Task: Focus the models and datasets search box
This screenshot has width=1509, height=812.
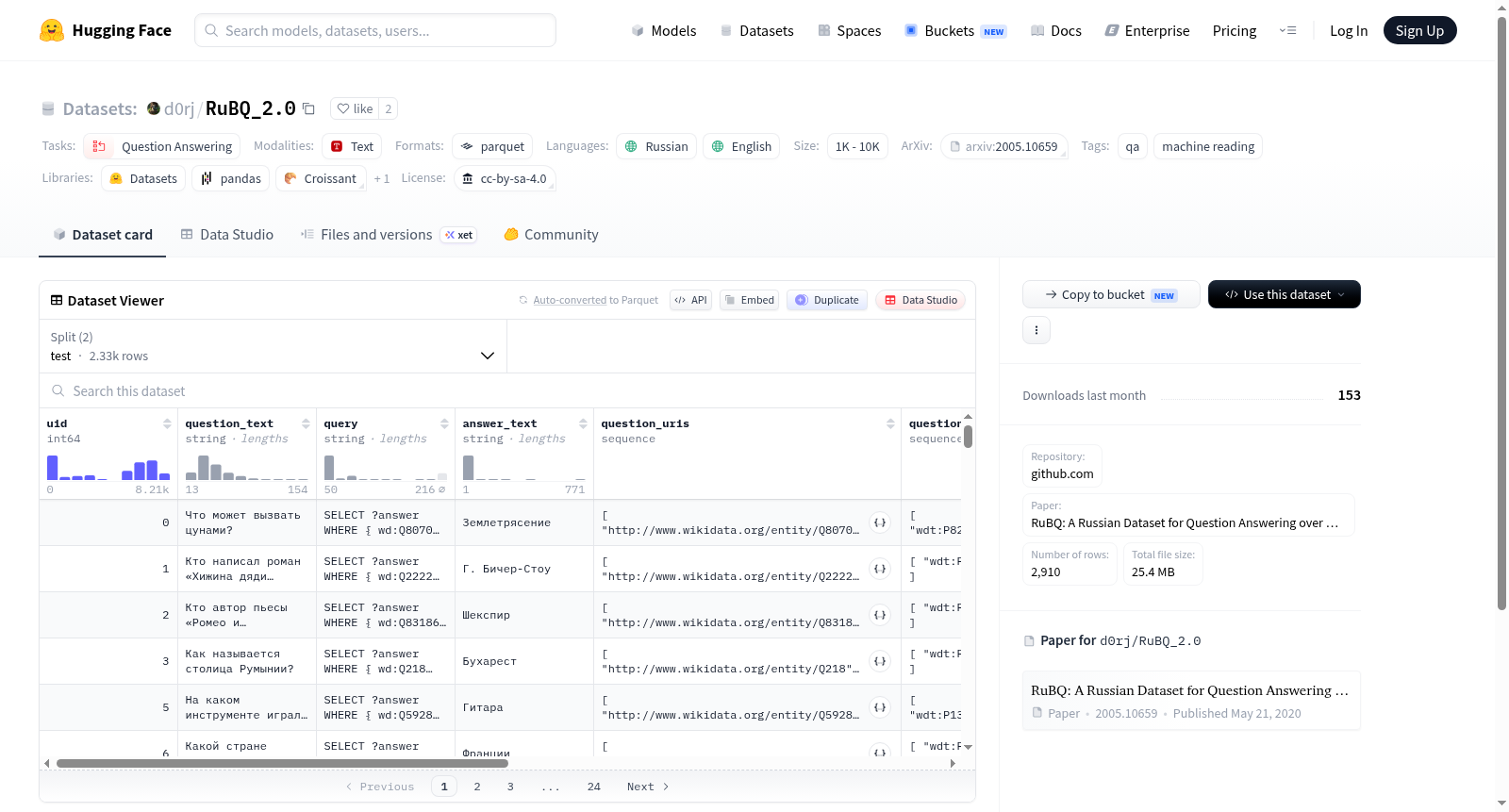Action: pos(375,30)
